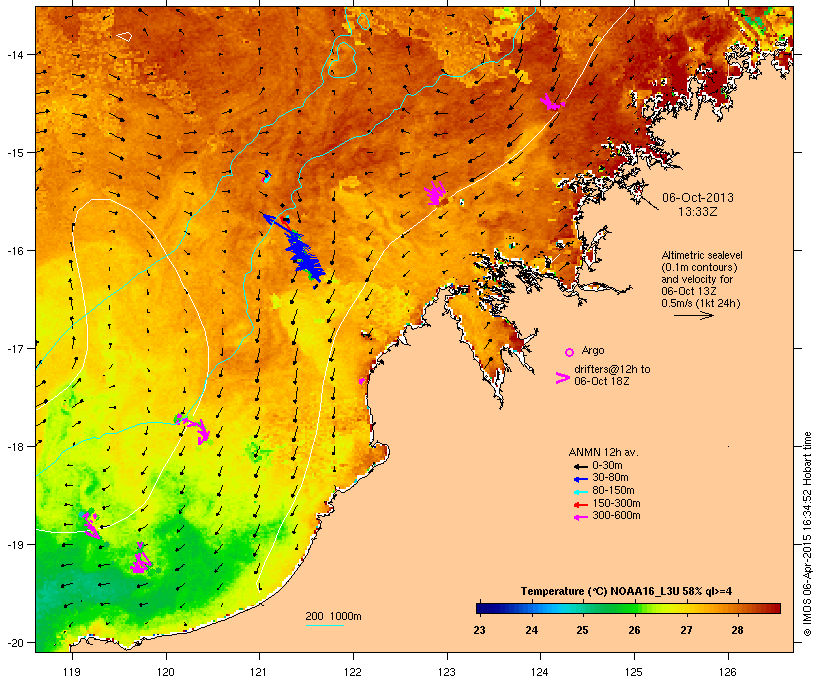Click the Altimetric sealevel description text
This screenshot has height=680, width=820.
coord(701,279)
